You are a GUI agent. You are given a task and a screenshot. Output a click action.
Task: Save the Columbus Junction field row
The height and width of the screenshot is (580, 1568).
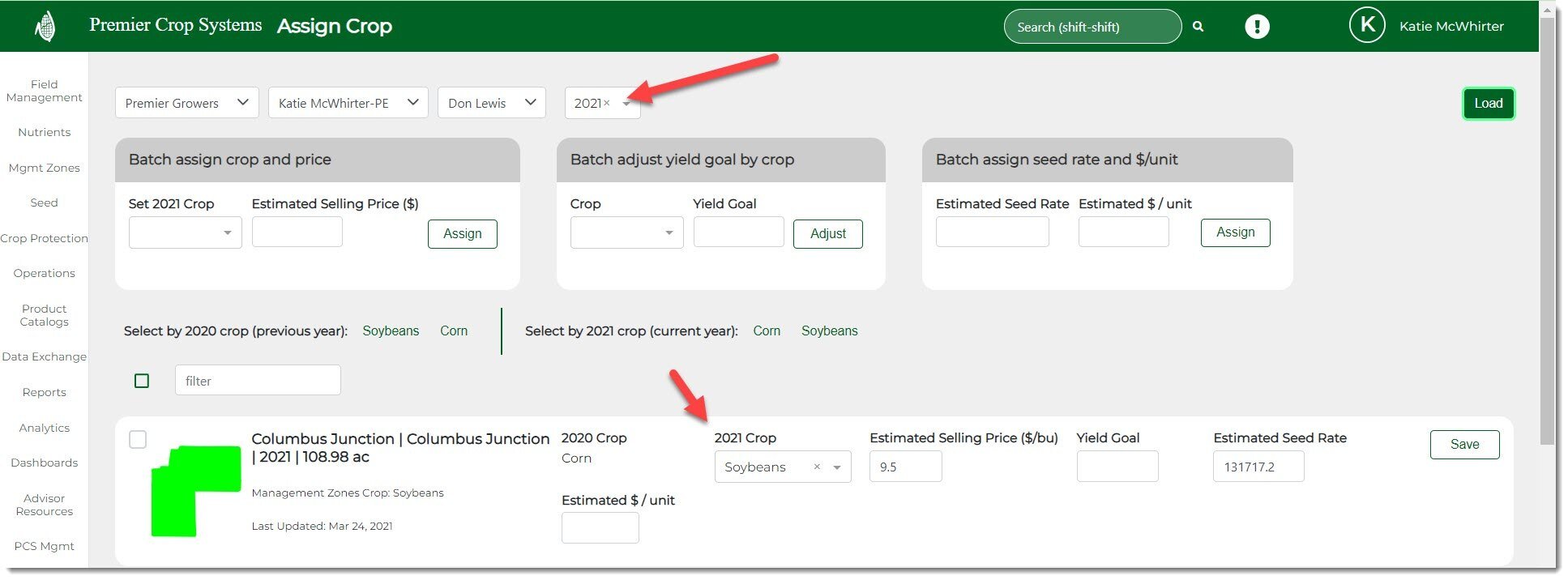1463,445
